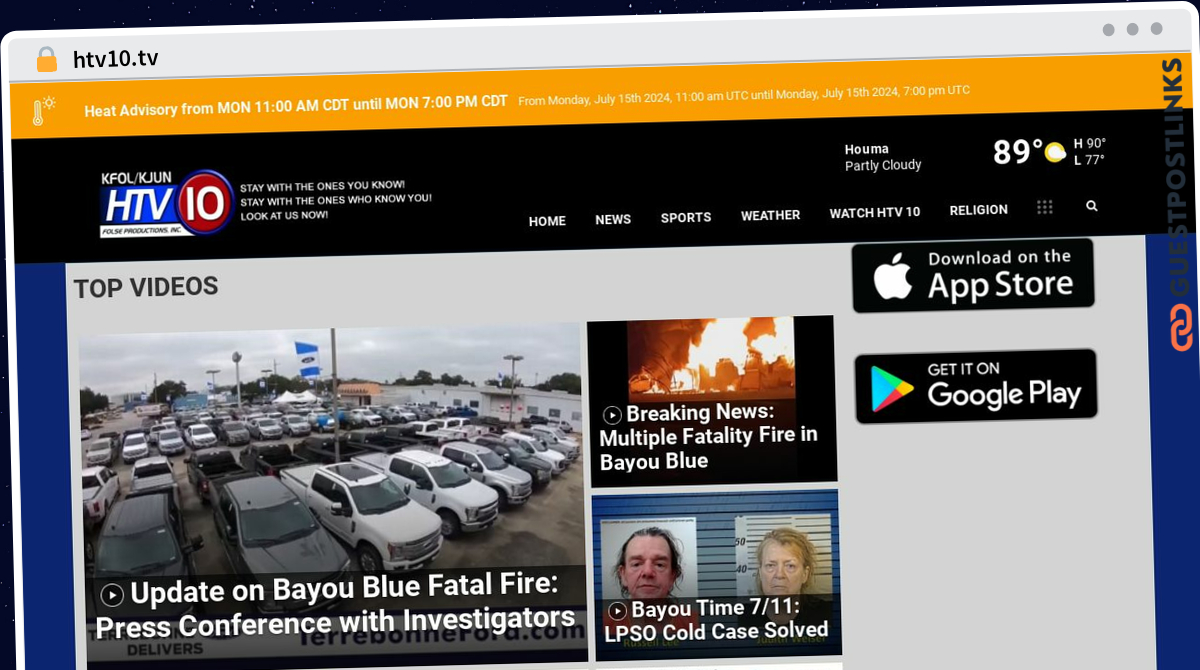Play the Bayou Time 7/11 video icon

[617, 610]
